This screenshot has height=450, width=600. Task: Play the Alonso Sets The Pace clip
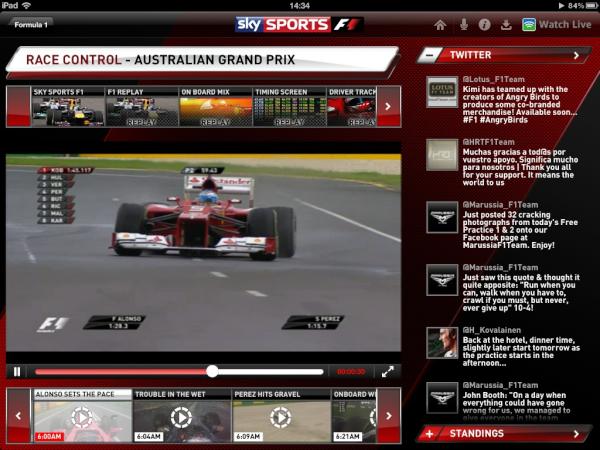coord(82,417)
